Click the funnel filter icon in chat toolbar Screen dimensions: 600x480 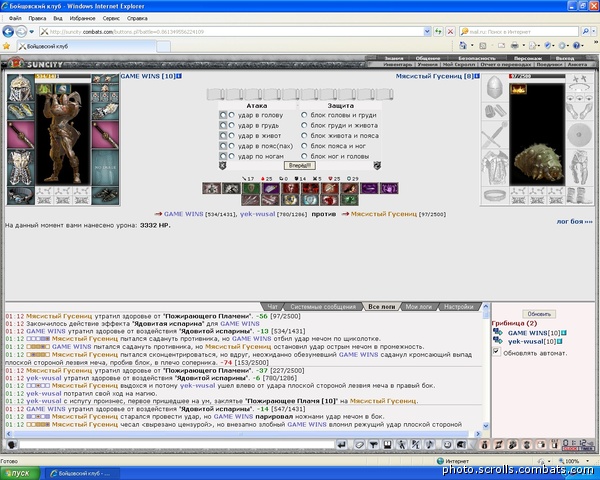coord(373,444)
